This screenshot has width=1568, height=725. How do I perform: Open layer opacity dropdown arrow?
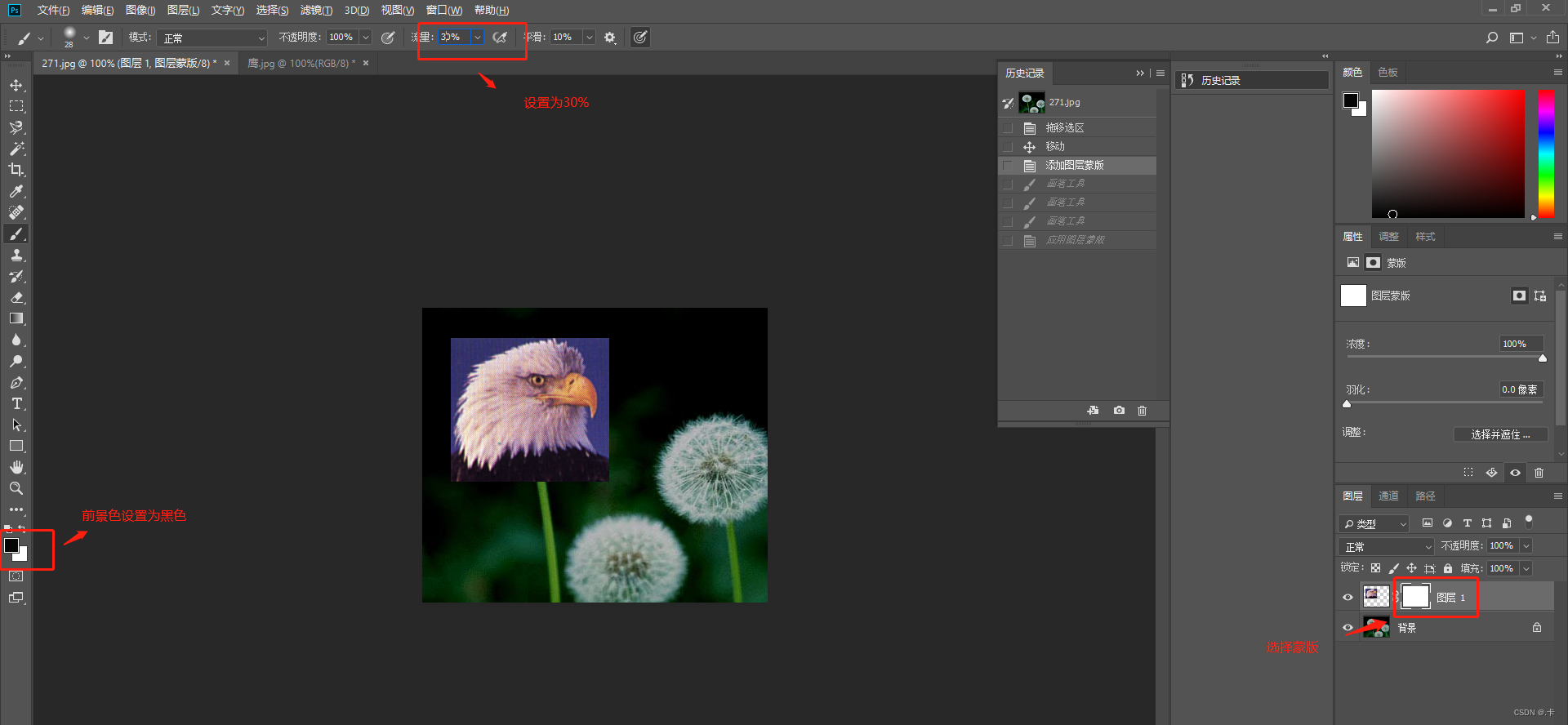(x=1526, y=546)
